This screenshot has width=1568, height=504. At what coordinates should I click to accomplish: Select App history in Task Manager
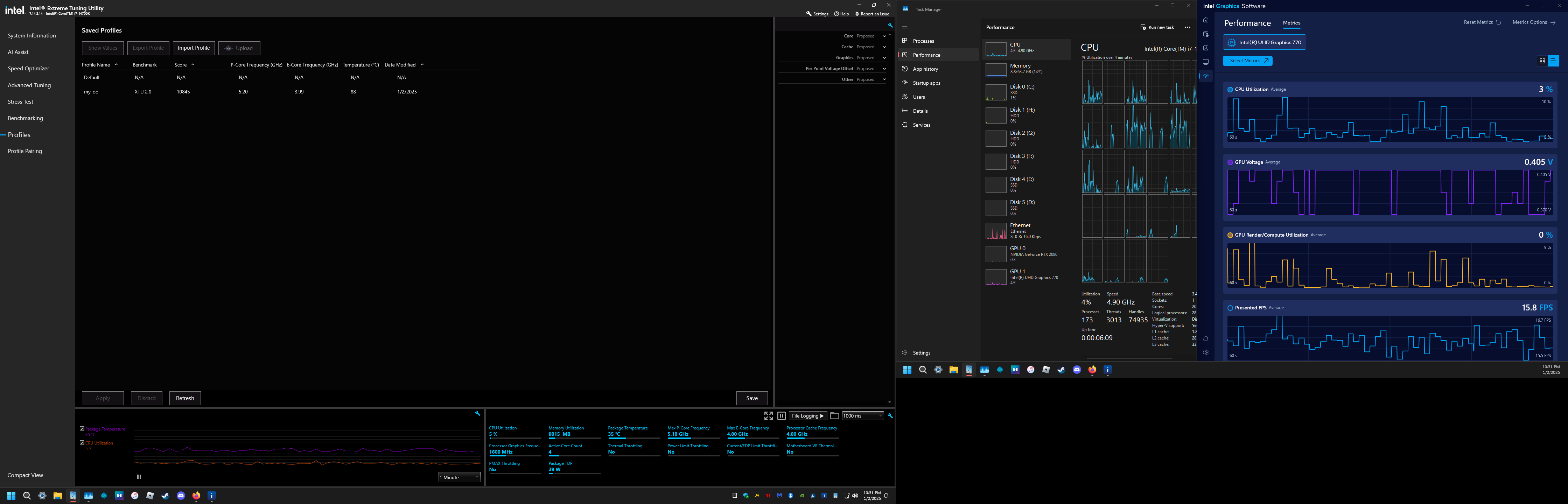925,69
